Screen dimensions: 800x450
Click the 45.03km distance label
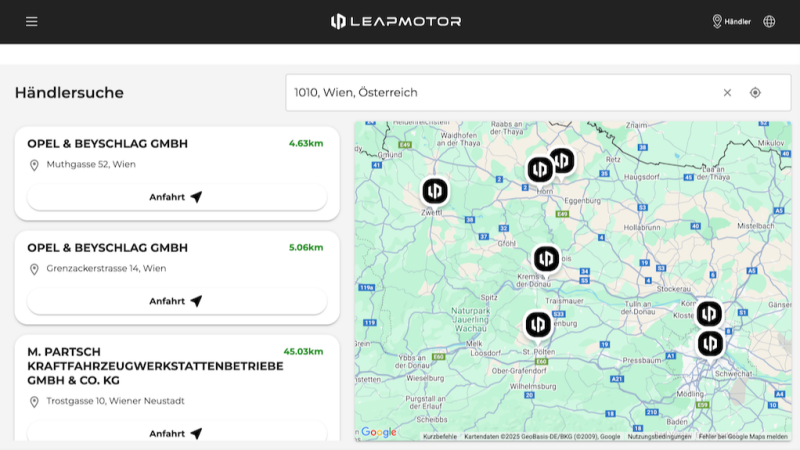pos(304,352)
